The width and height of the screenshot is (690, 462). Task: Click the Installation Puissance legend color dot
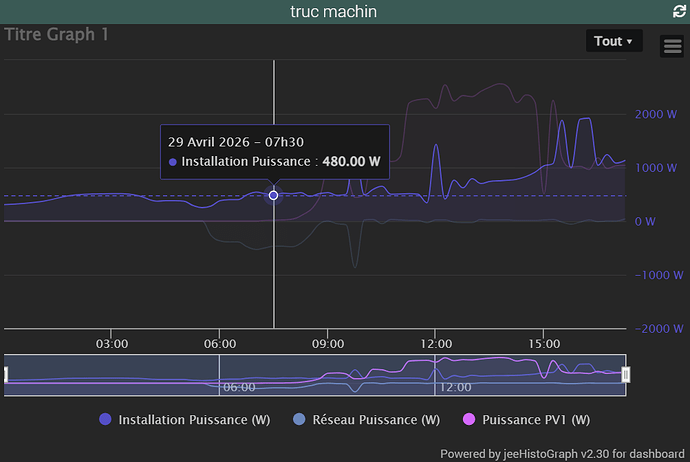click(x=105, y=419)
